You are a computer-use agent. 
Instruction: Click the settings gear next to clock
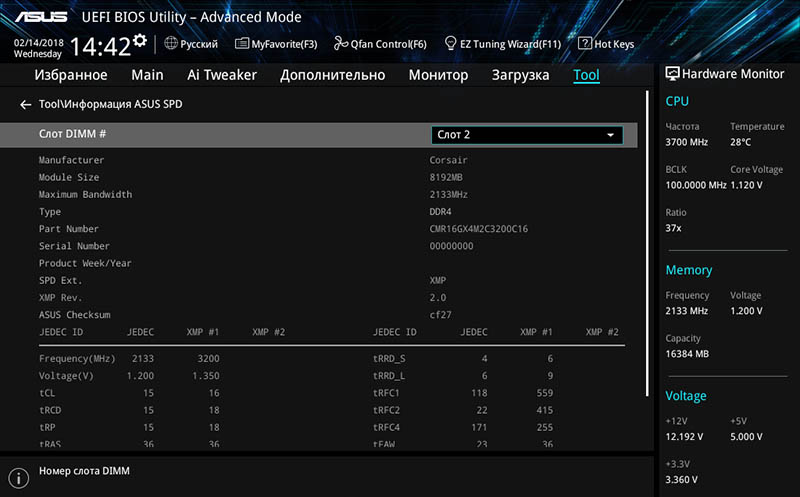point(140,40)
